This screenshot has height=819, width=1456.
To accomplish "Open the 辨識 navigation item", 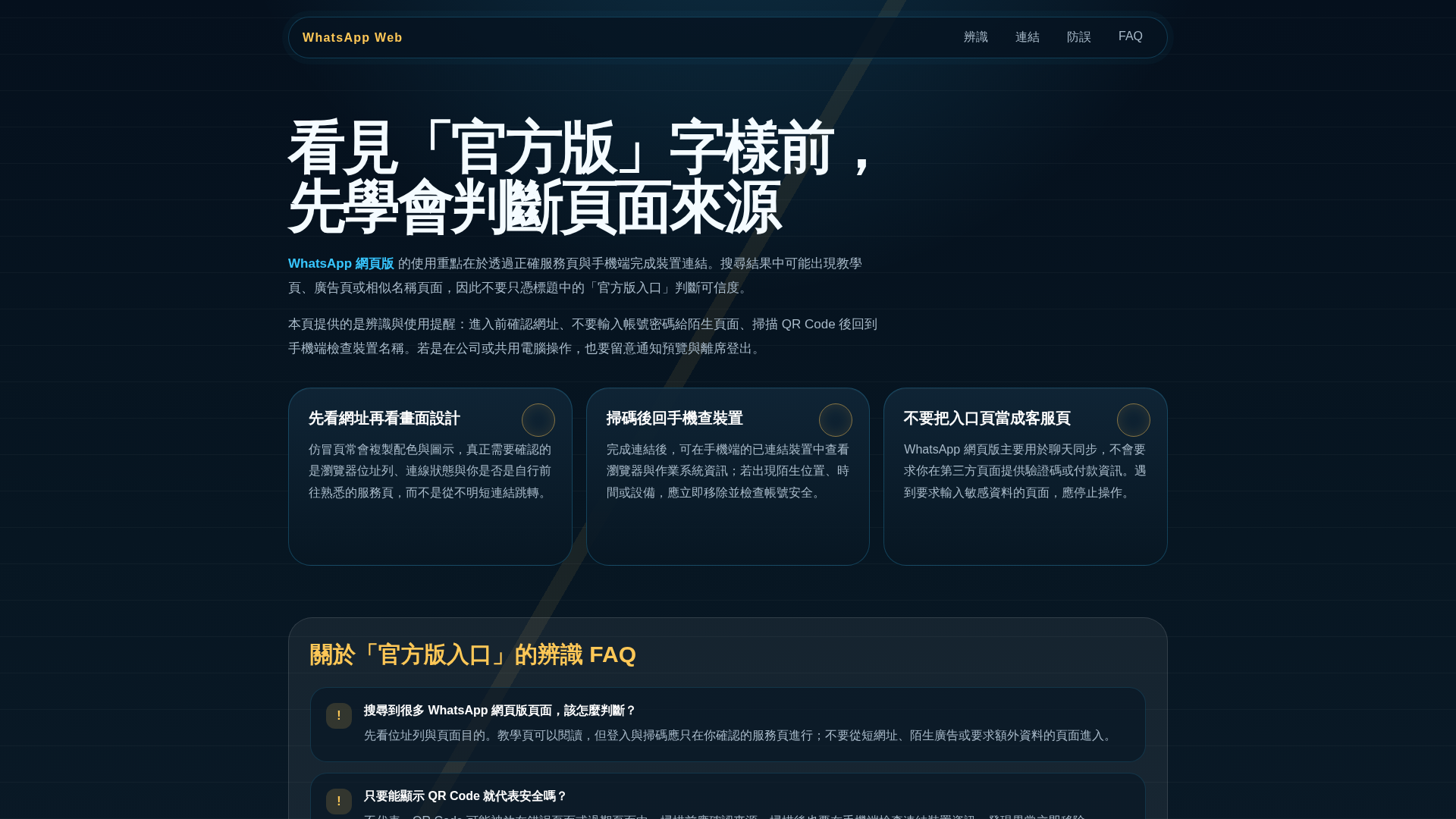I will point(975,37).
